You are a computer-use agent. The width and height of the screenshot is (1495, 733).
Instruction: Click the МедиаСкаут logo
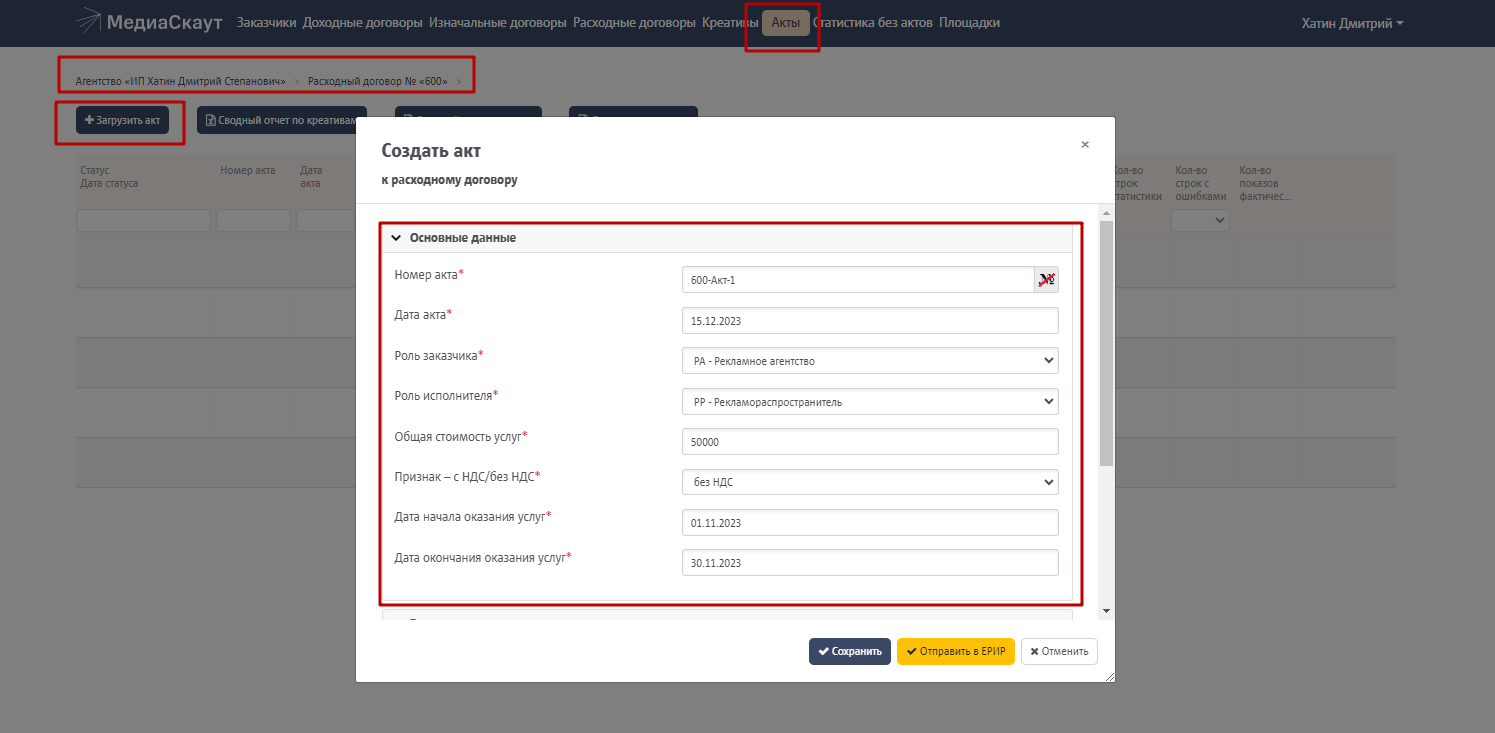[149, 22]
